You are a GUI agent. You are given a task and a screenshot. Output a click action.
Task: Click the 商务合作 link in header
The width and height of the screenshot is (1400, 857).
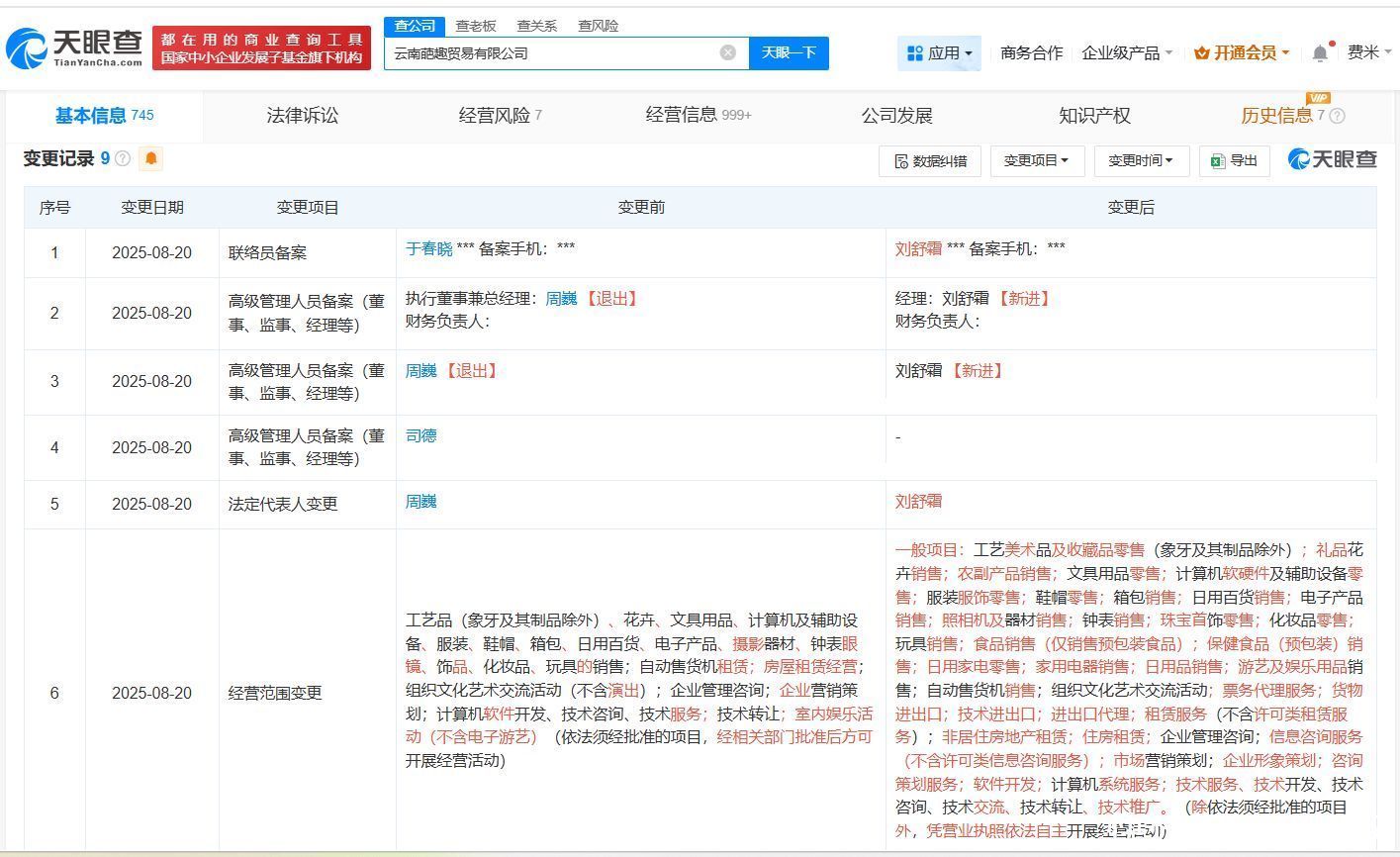[1031, 53]
